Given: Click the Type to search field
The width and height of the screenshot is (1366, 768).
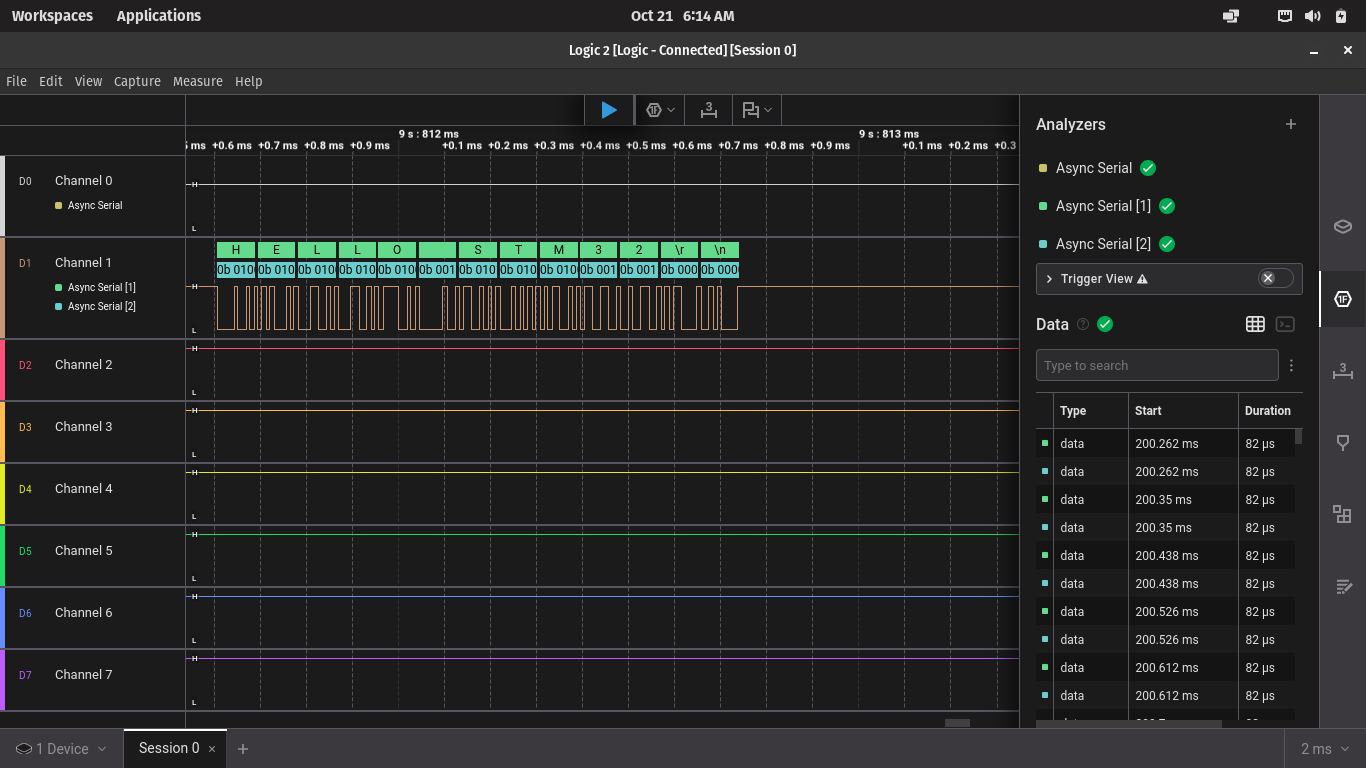Looking at the screenshot, I should coord(1156,365).
